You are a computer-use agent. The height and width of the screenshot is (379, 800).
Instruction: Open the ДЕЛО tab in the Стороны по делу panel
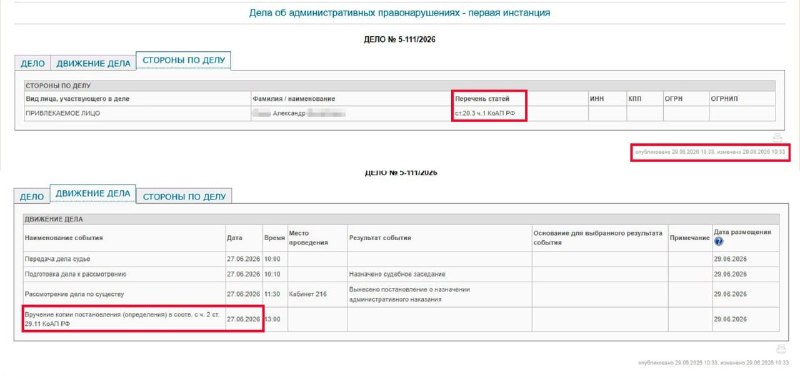coord(33,64)
